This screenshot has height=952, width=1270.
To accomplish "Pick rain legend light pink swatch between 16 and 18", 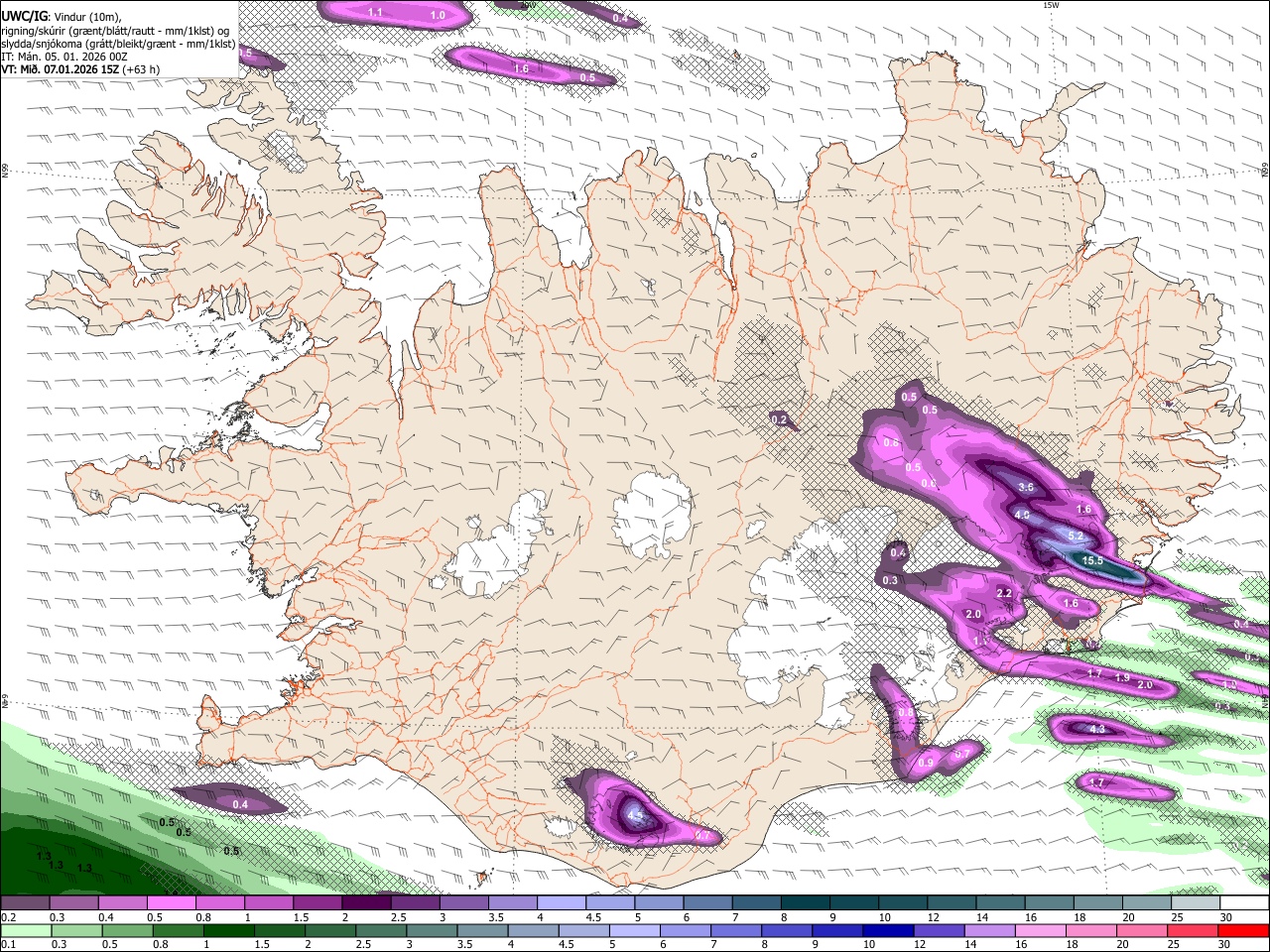I will 1039,930.
